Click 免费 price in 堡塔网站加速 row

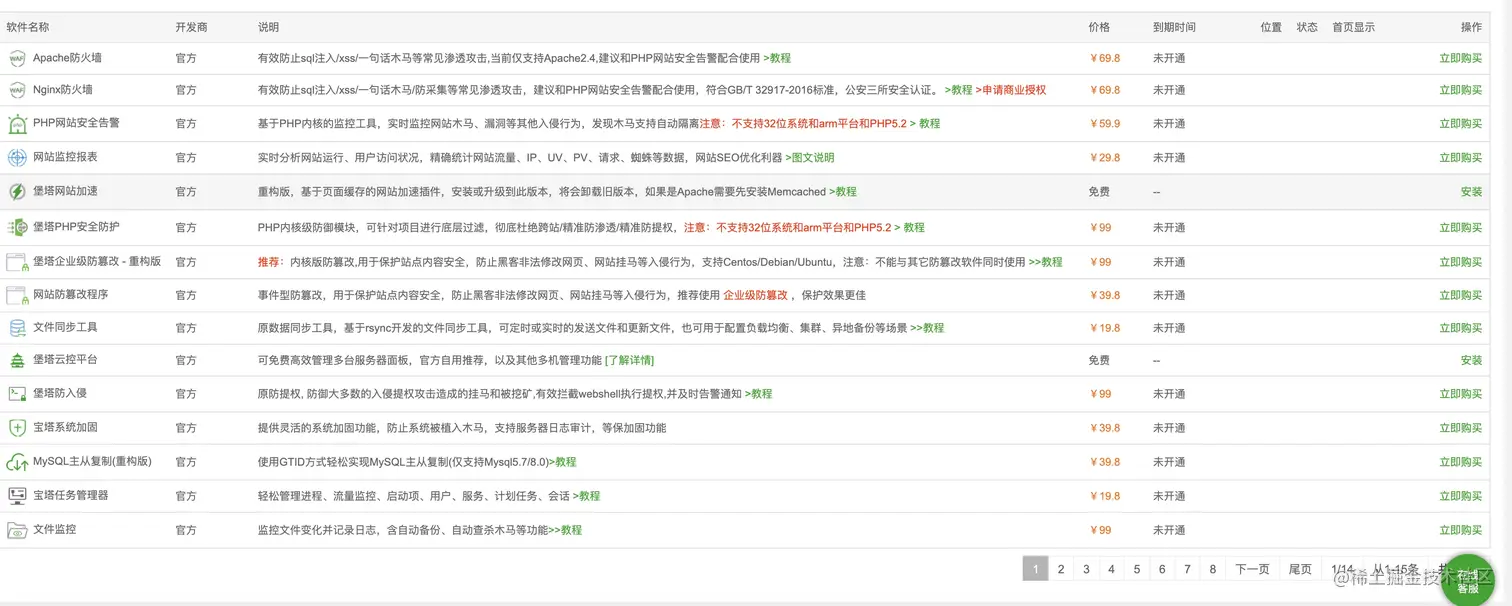click(1099, 192)
